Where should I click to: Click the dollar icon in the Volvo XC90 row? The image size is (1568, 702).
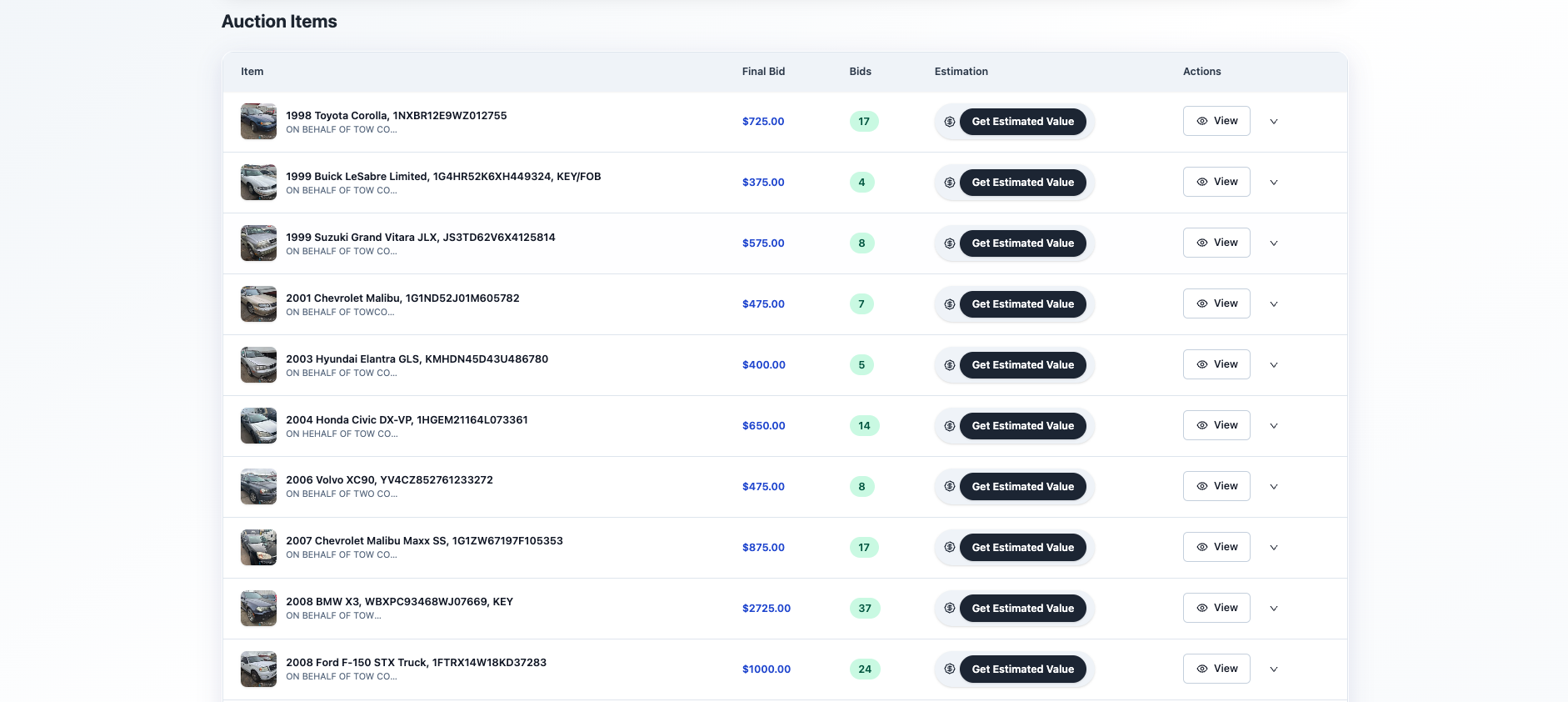click(949, 487)
